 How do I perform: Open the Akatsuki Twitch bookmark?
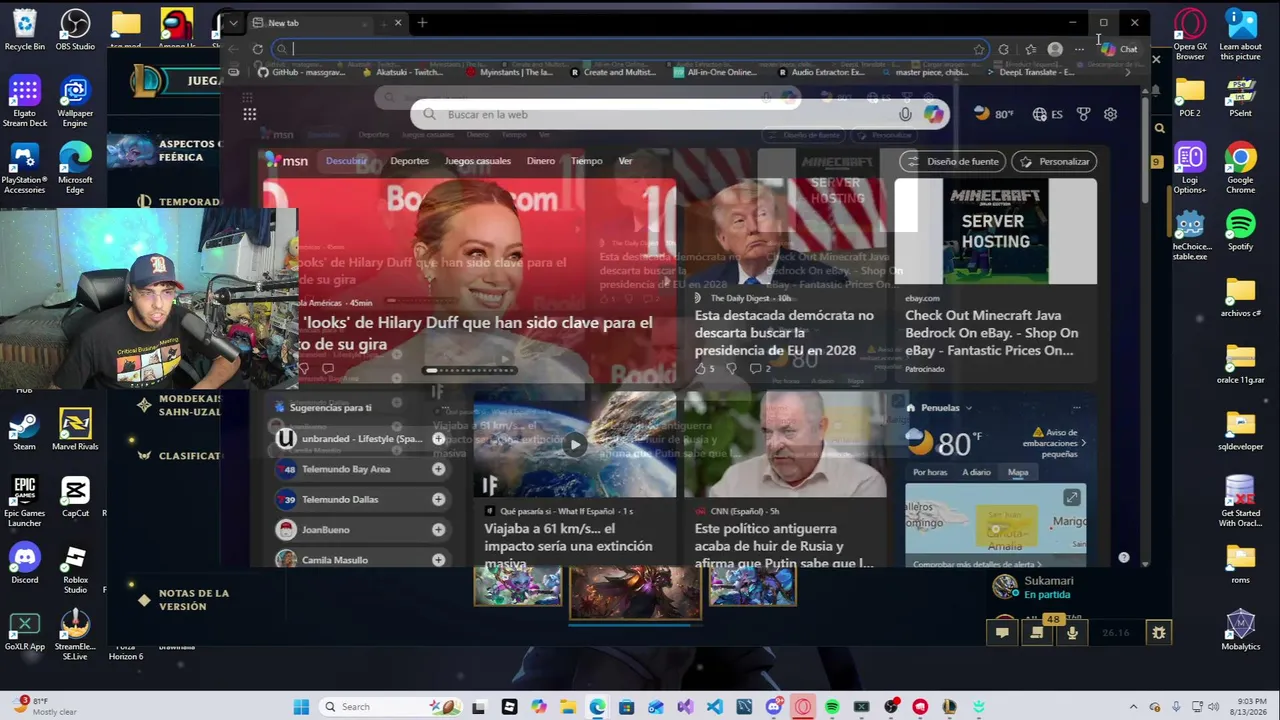tap(402, 72)
